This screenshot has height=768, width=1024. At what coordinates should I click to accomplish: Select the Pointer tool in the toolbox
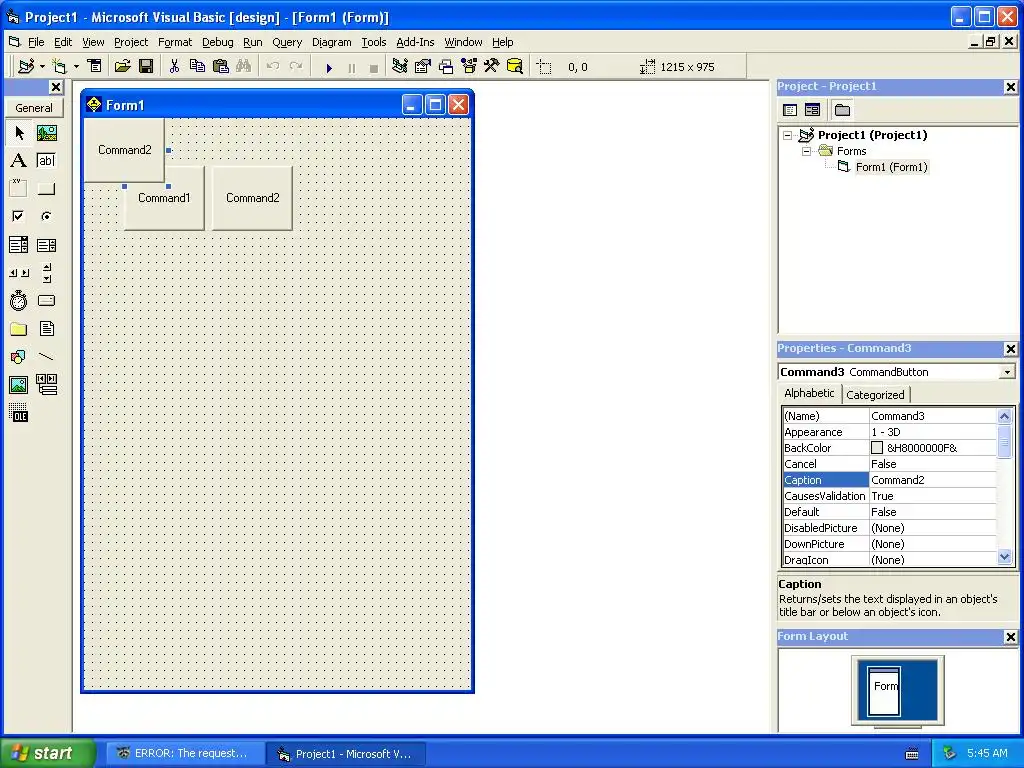tap(19, 133)
